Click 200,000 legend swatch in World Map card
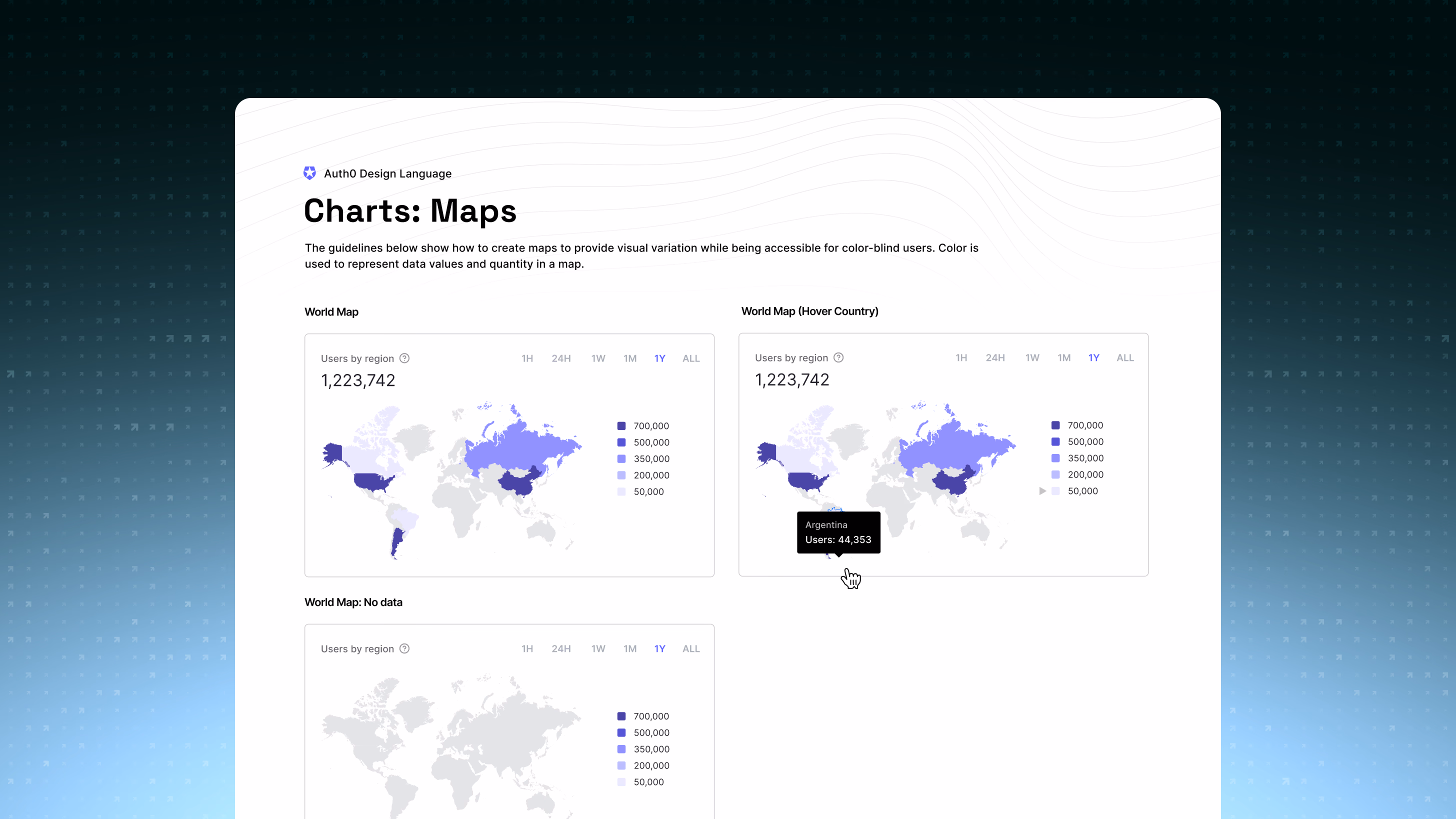Screen dimensions: 1456x819 tap(621, 475)
